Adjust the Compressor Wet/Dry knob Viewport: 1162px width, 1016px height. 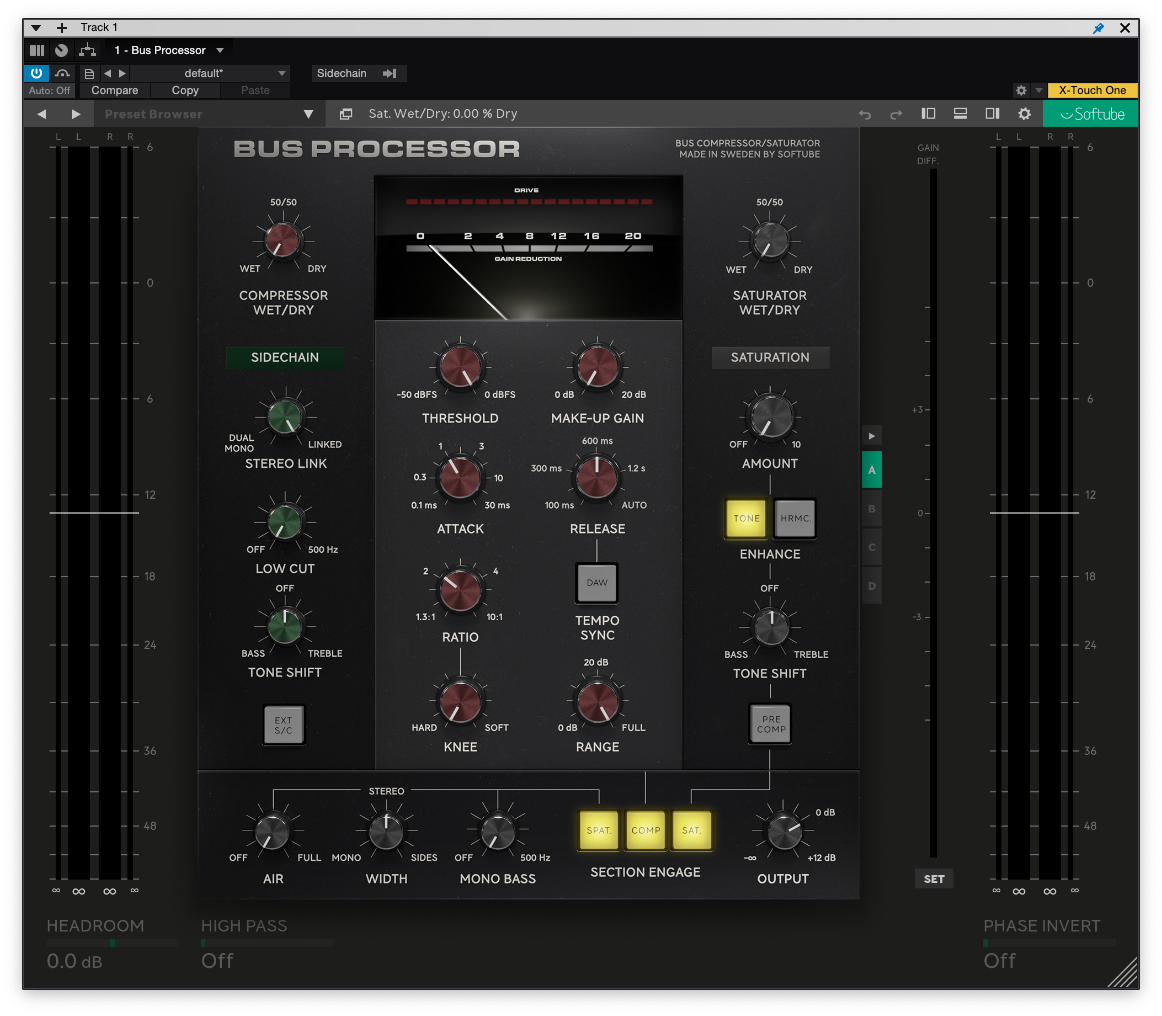282,239
